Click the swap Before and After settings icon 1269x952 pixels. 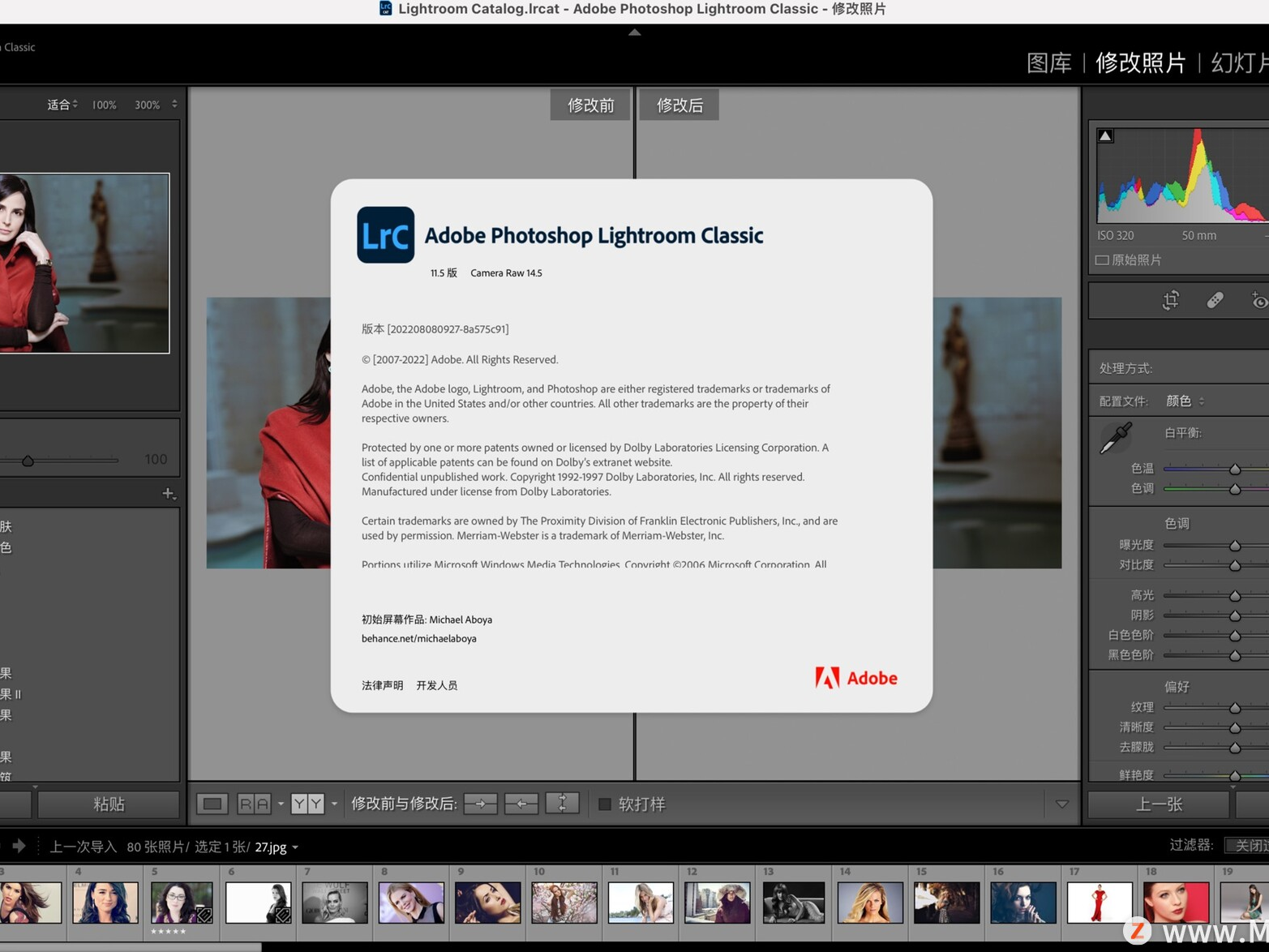coord(562,803)
